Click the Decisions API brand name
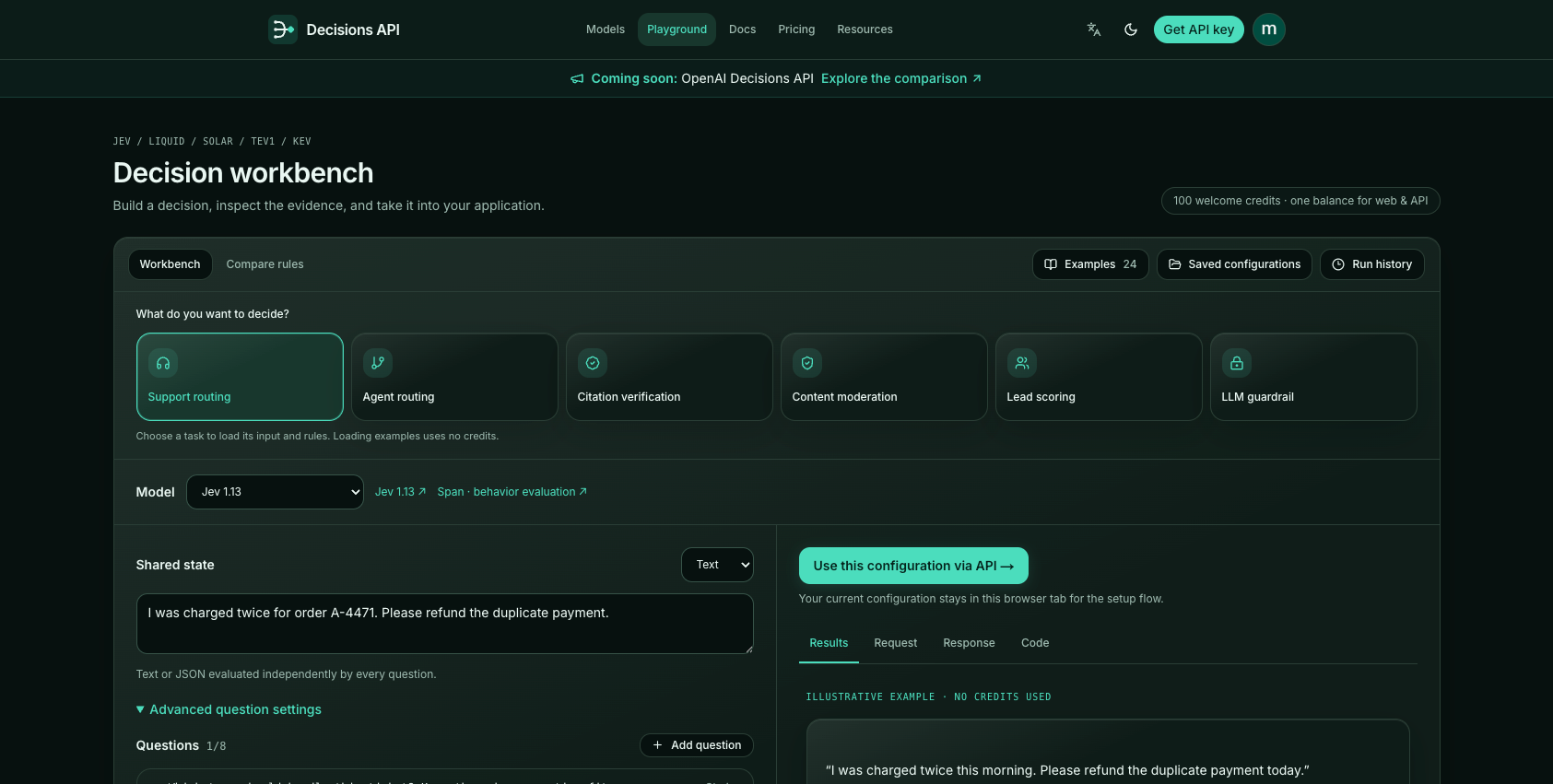Viewport: 1553px width, 784px height. click(353, 29)
